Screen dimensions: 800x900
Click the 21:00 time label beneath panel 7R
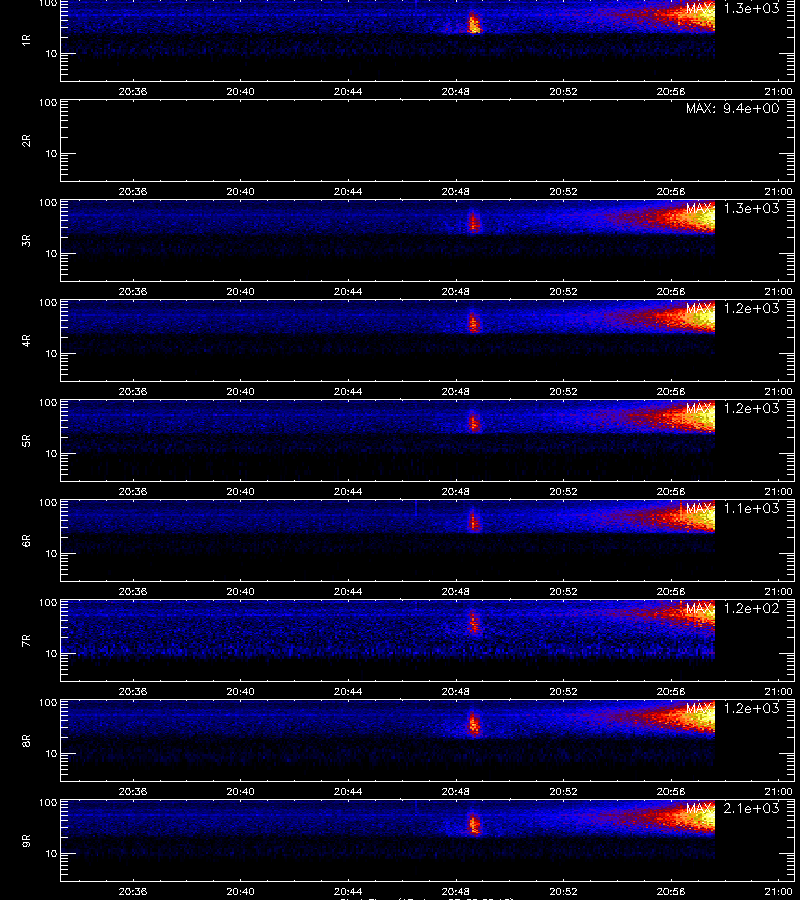(778, 691)
